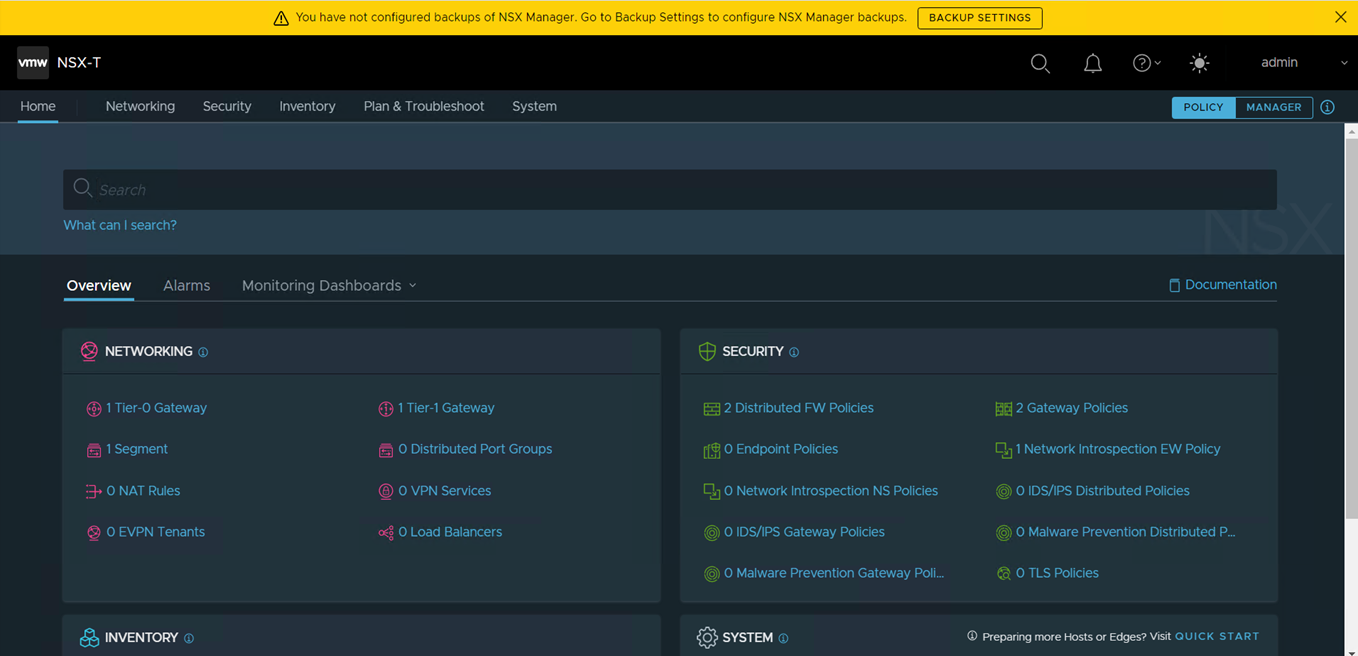Screen dimensions: 1358x656
Task: Switch to Manager mode
Action: [1273, 107]
